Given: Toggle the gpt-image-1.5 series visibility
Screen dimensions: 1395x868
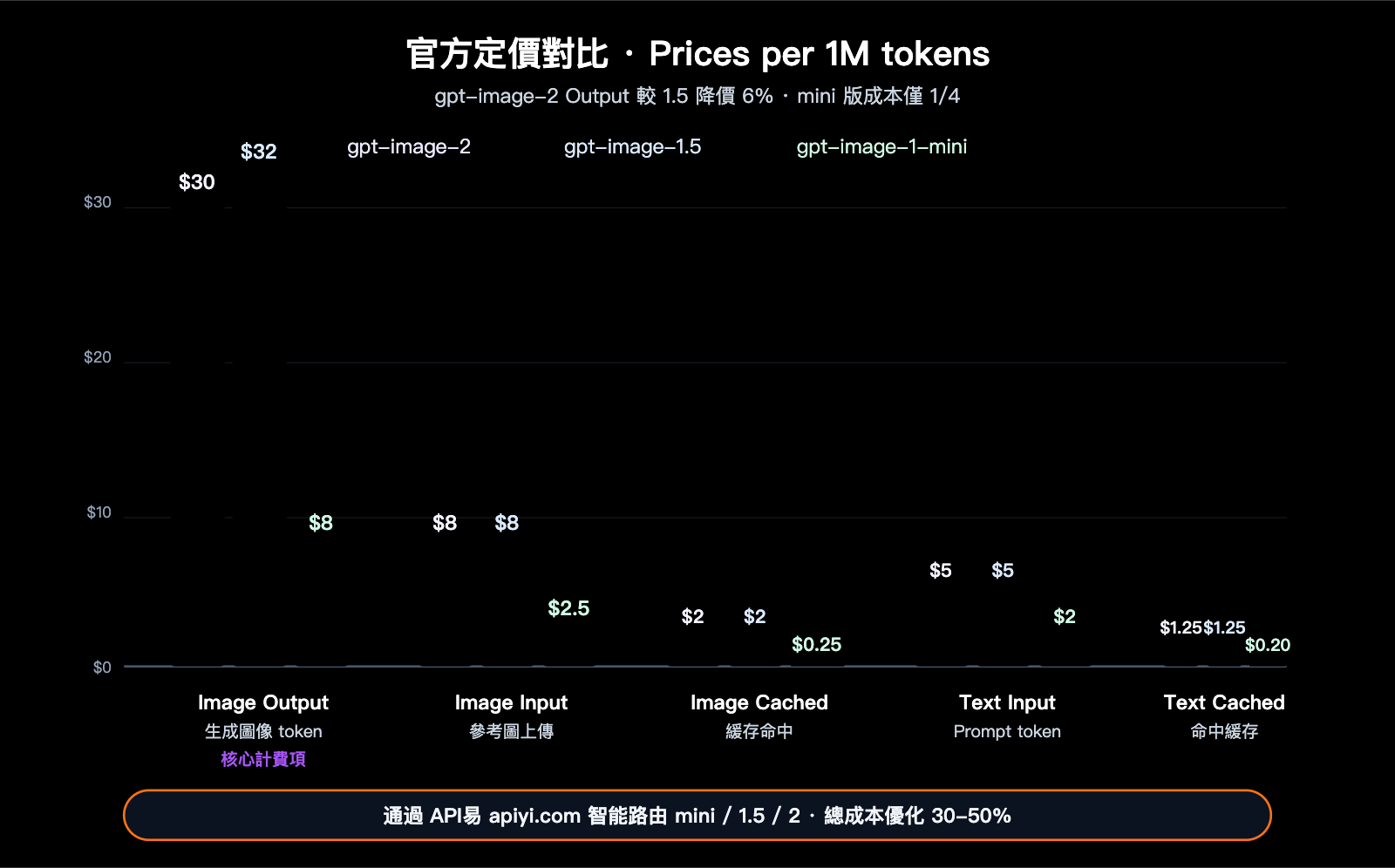Looking at the screenshot, I should pyautogui.click(x=632, y=146).
